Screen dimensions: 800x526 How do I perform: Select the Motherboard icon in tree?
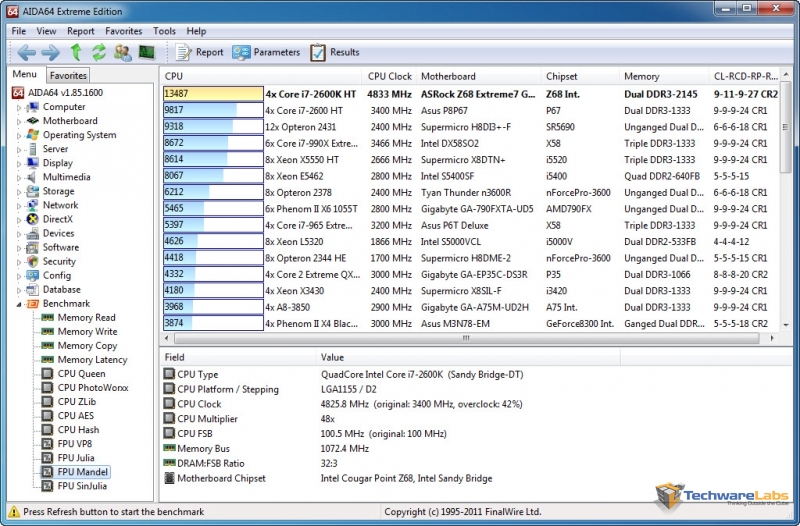33,121
